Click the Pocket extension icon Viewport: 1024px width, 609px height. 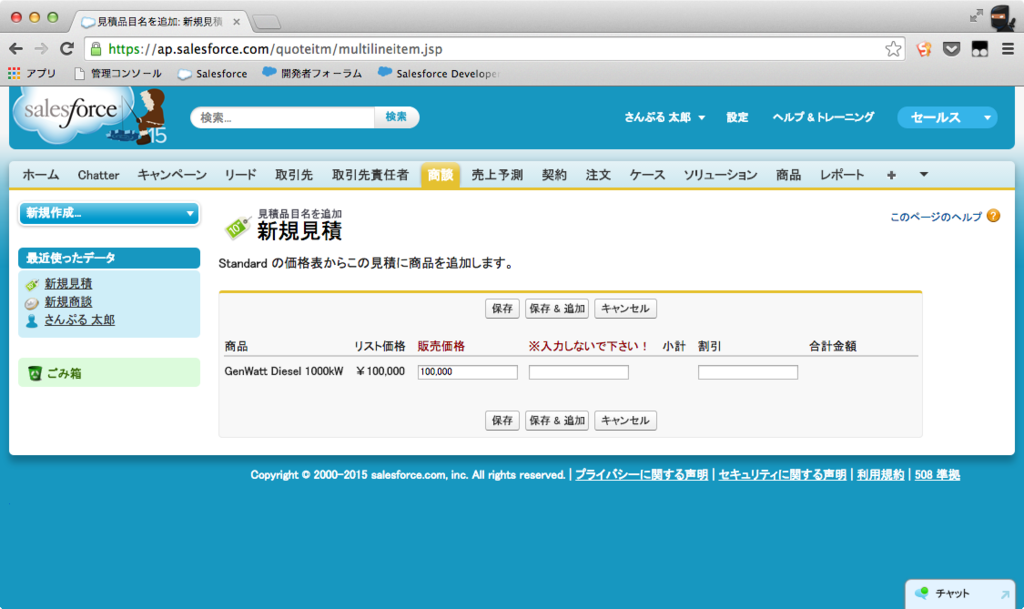pyautogui.click(x=952, y=49)
